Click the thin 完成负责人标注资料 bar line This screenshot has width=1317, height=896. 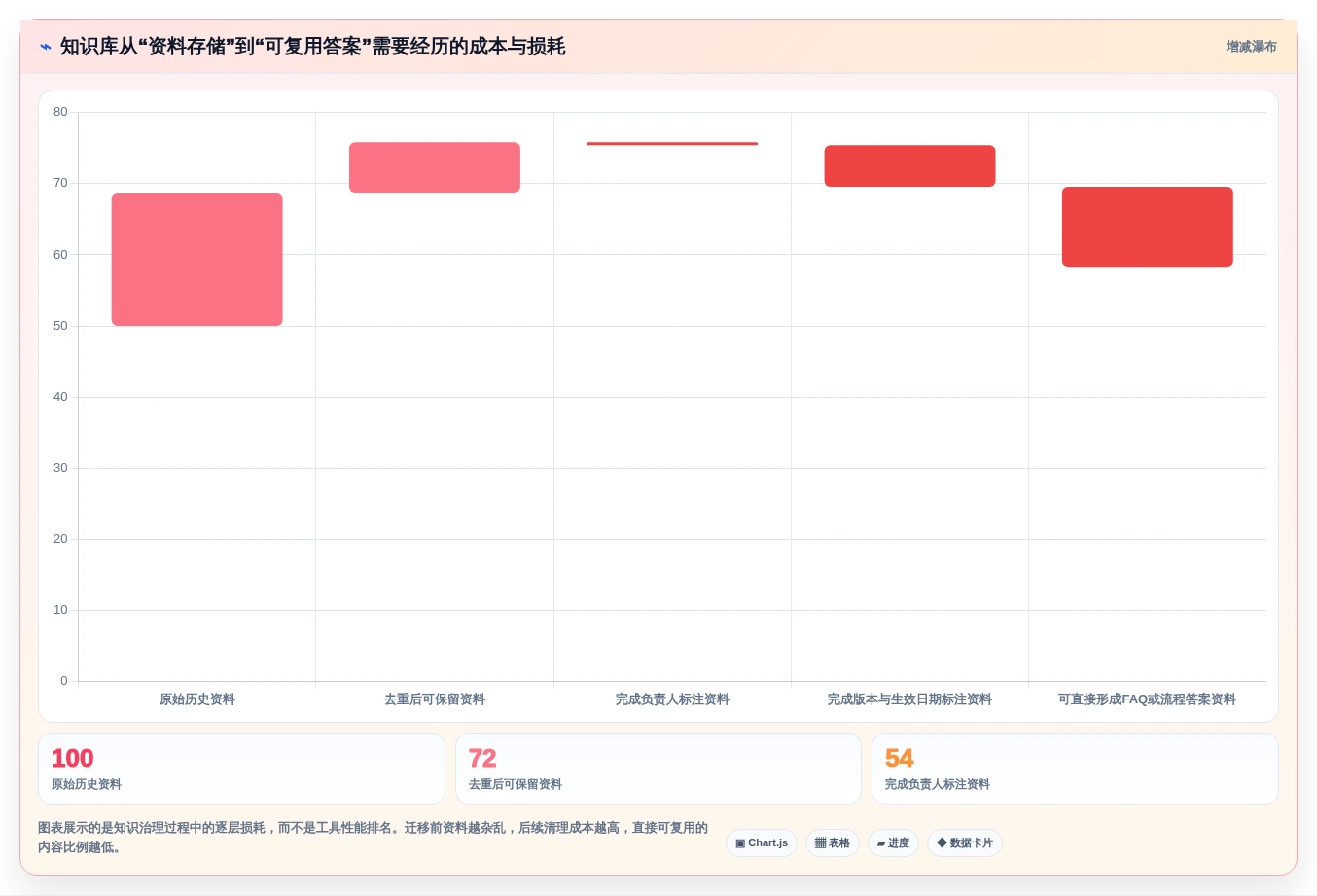(672, 144)
